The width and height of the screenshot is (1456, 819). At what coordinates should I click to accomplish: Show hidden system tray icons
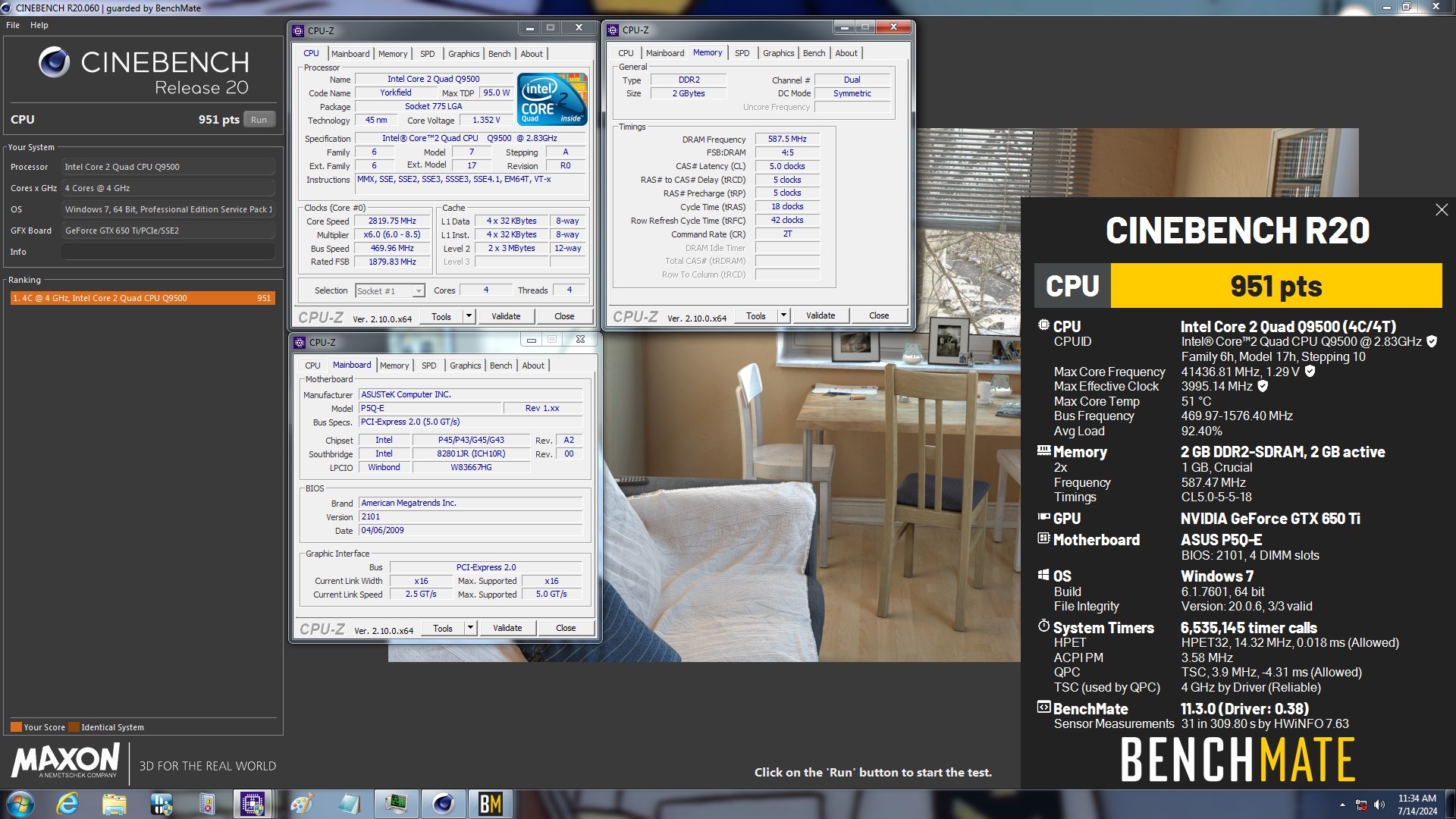pyautogui.click(x=1342, y=805)
